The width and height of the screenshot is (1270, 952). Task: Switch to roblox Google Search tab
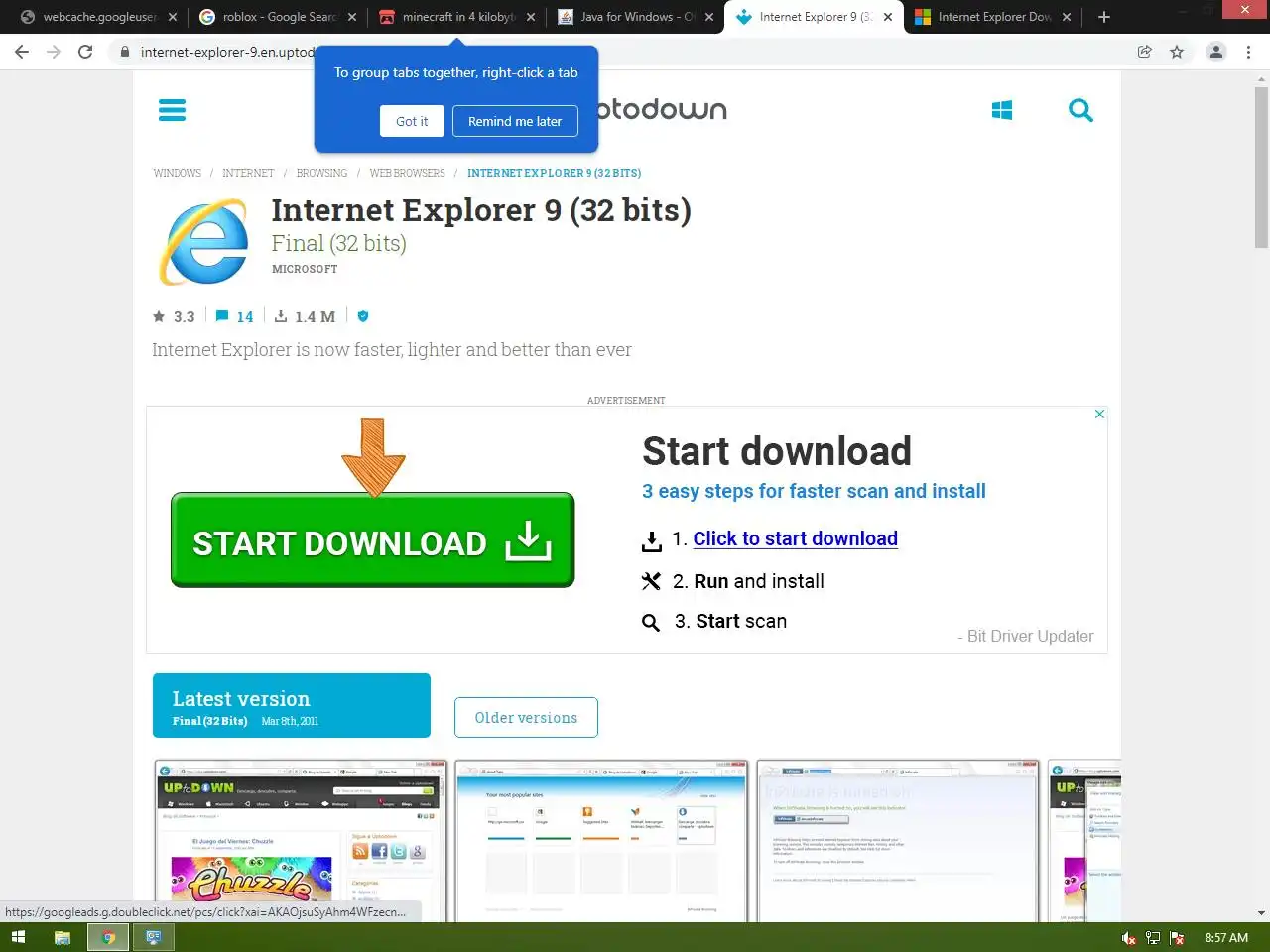pyautogui.click(x=278, y=17)
